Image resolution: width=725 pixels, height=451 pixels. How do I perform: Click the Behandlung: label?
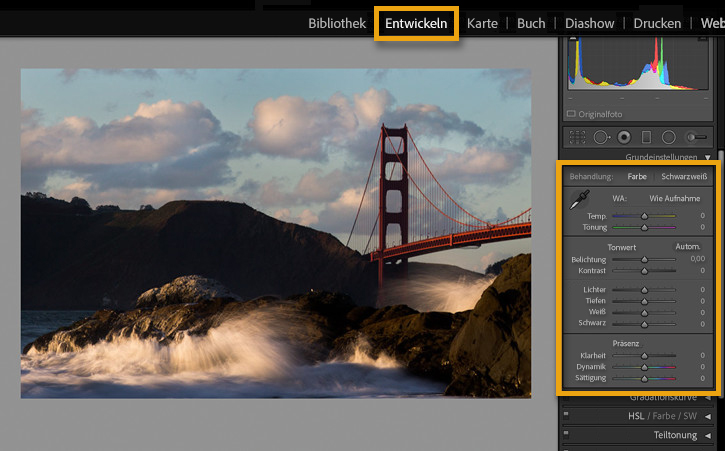click(x=591, y=176)
